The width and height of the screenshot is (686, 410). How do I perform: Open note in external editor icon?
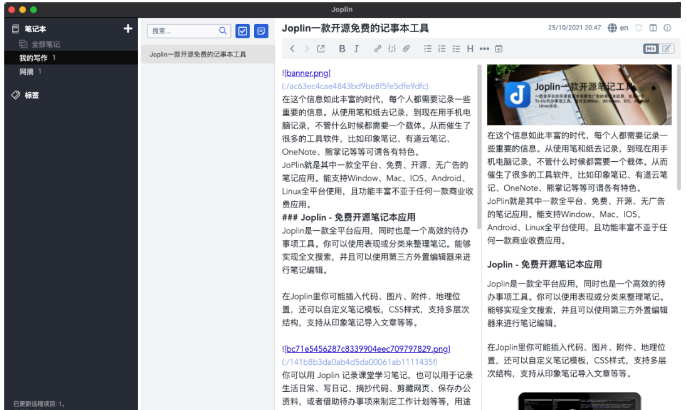tap(321, 49)
